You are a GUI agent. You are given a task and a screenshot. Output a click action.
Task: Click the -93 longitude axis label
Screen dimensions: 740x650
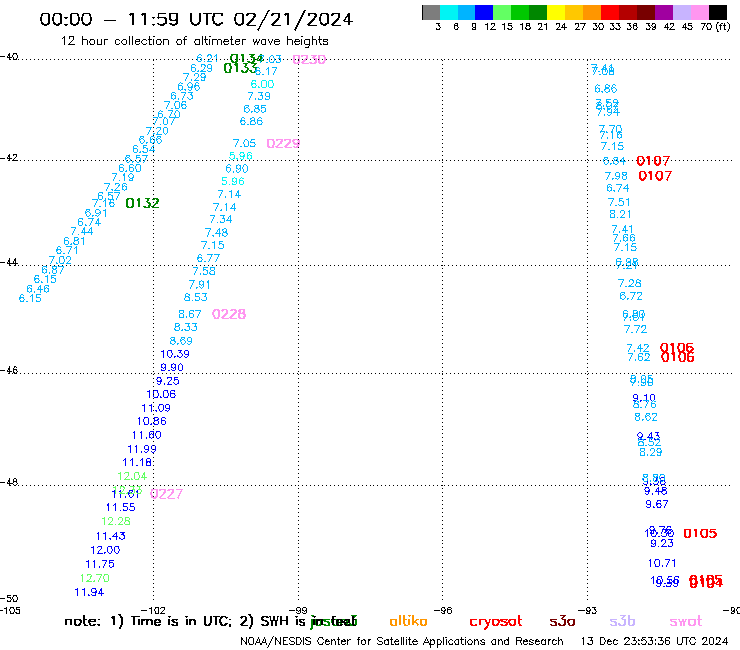tap(588, 610)
